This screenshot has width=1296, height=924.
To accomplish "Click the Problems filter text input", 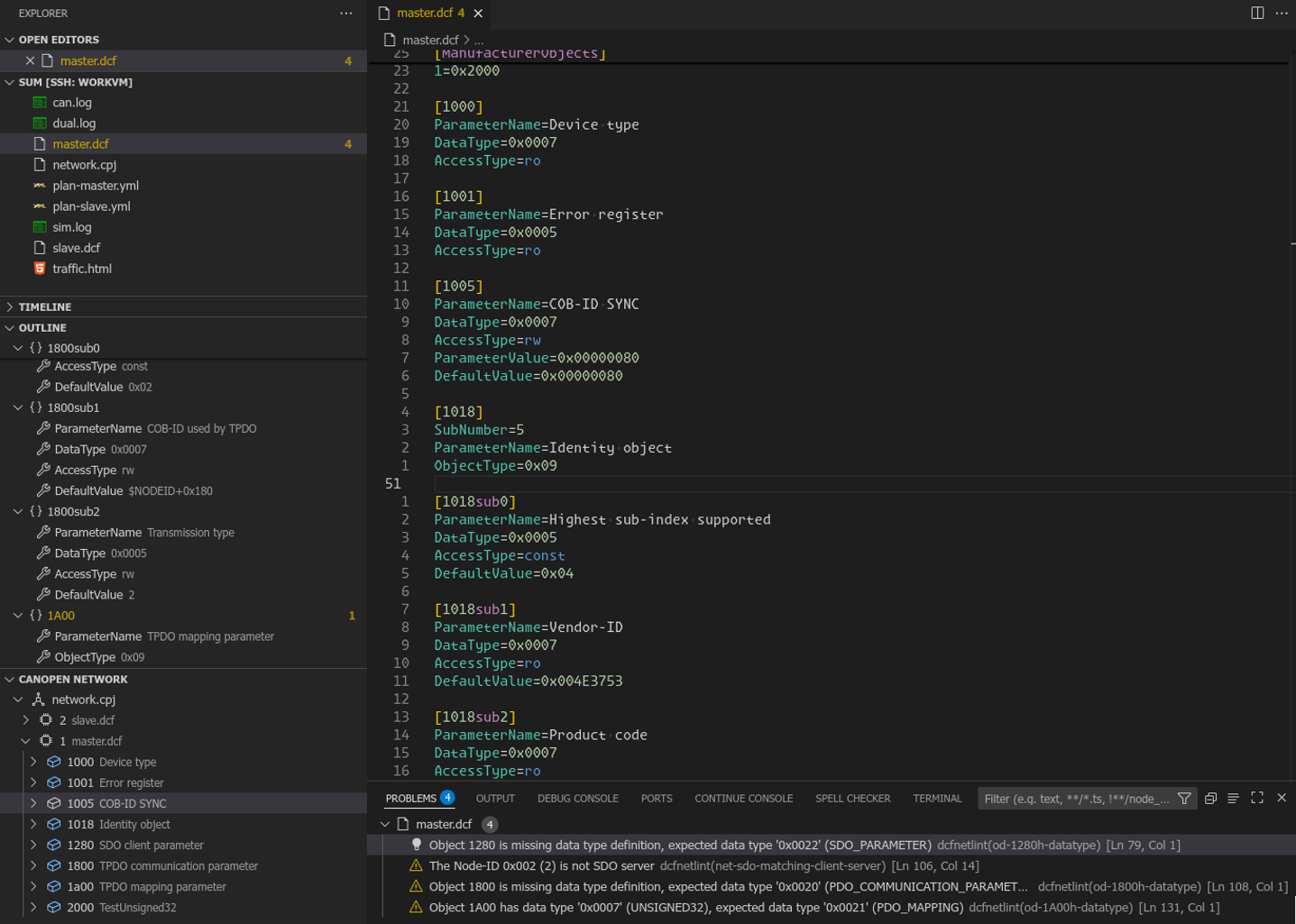I will [x=1075, y=799].
